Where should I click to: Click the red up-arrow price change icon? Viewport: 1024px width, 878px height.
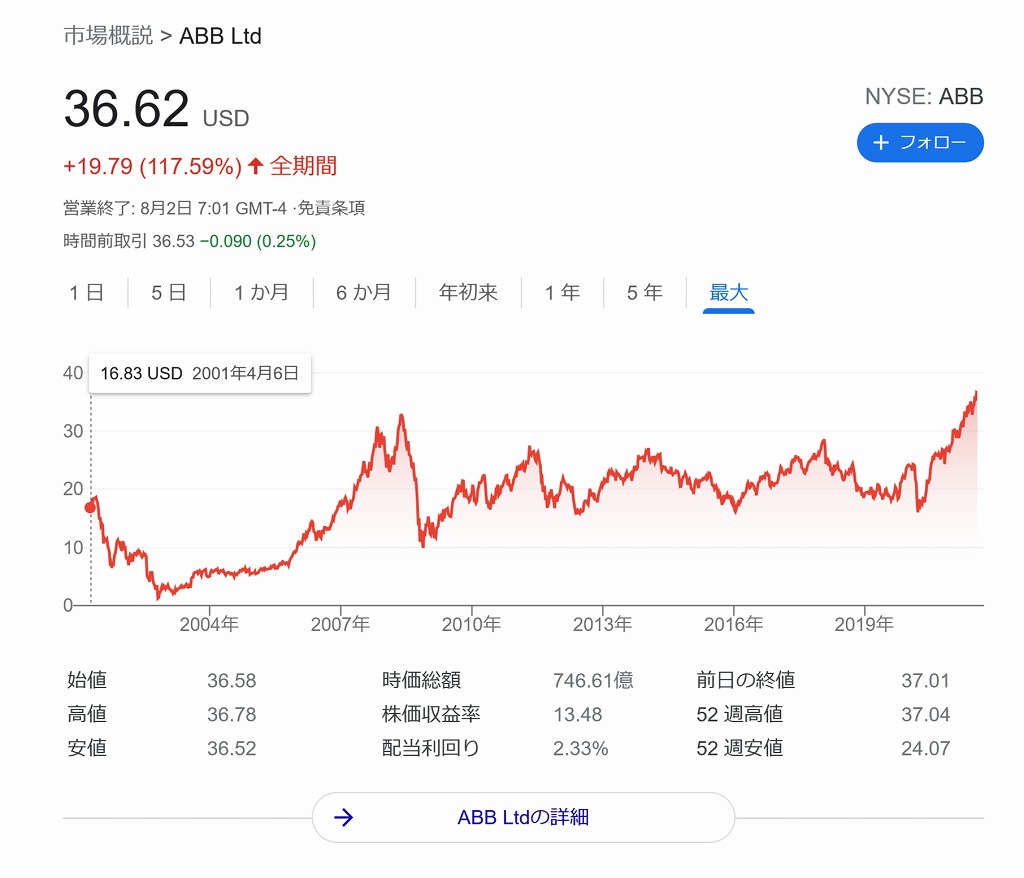pos(256,166)
